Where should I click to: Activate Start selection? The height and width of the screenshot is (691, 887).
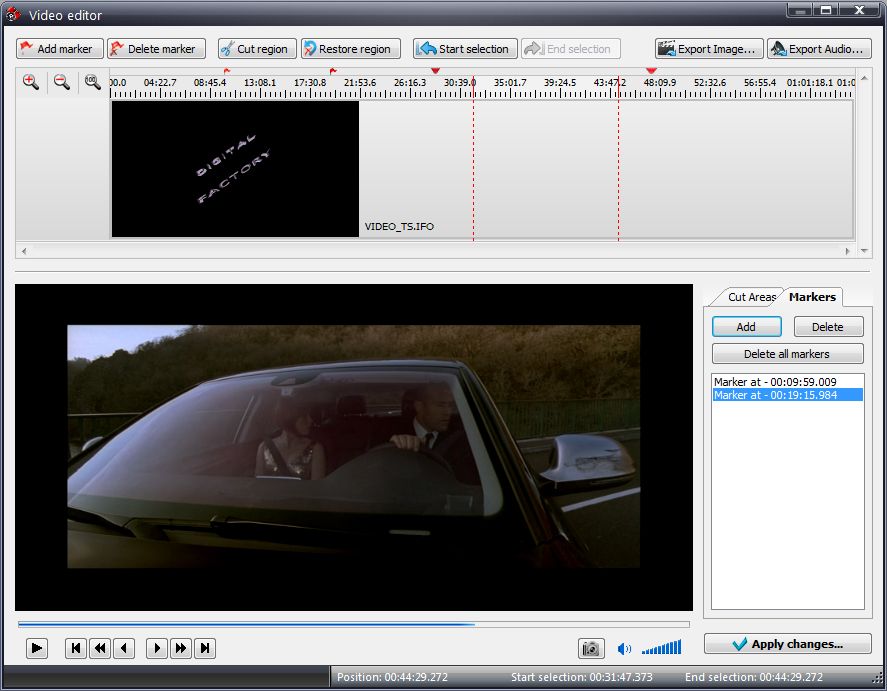point(464,48)
